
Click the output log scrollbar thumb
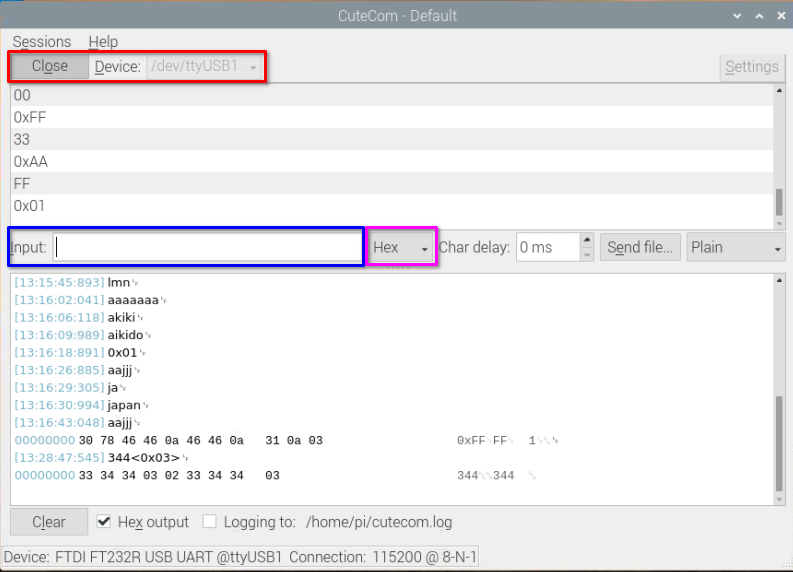[x=779, y=443]
